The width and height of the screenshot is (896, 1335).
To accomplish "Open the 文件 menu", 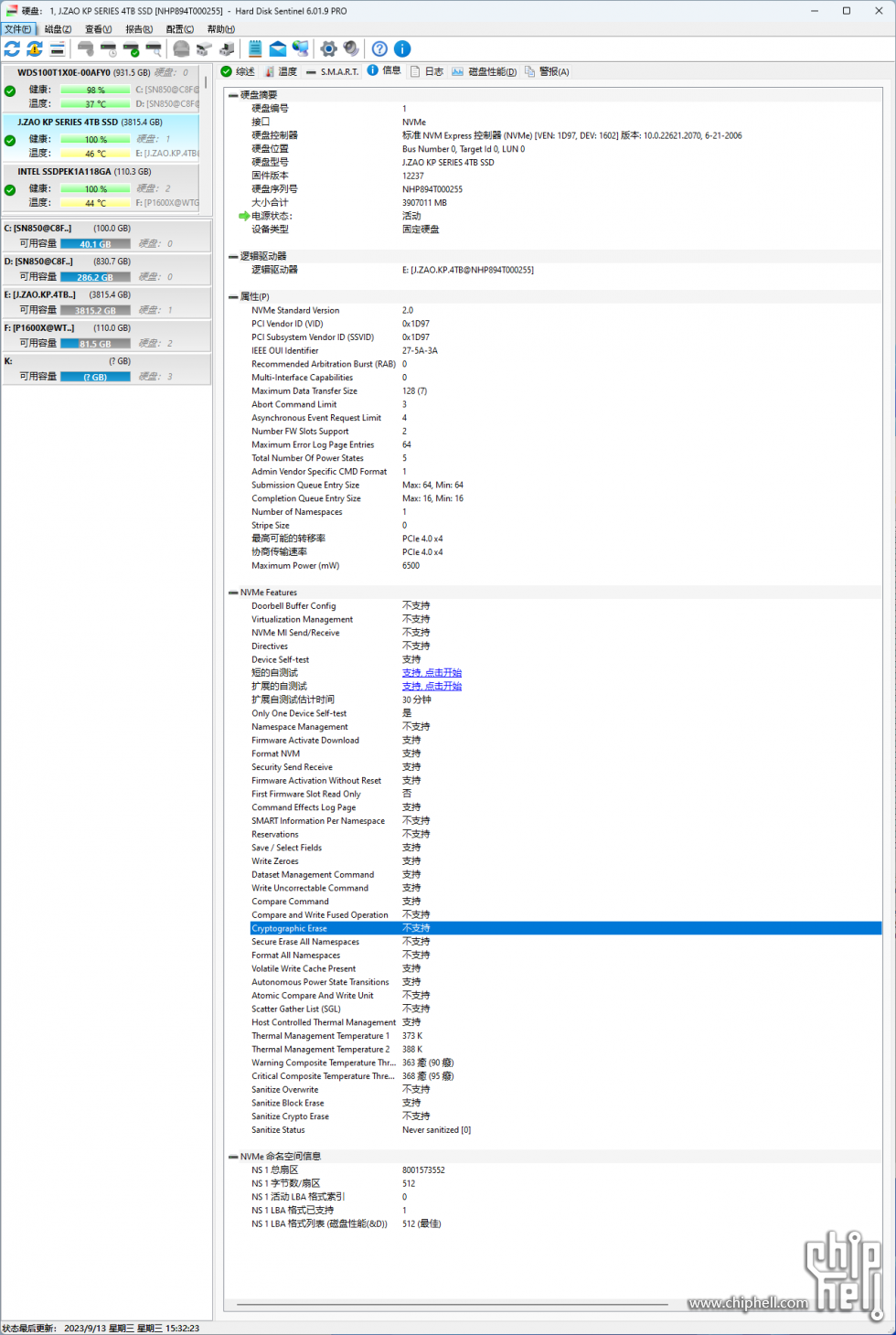I will (18, 29).
